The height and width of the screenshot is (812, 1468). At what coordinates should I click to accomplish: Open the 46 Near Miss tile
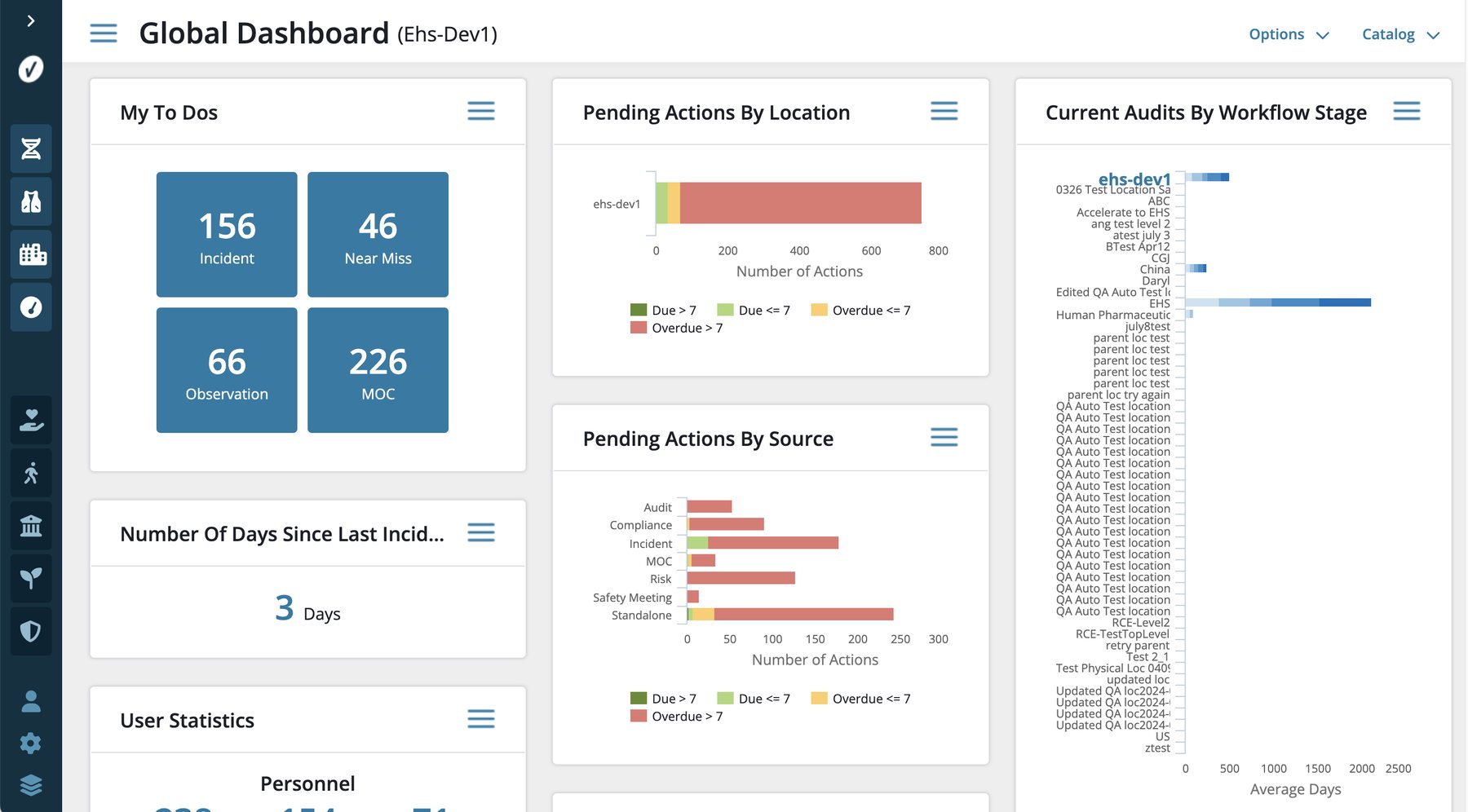(378, 235)
